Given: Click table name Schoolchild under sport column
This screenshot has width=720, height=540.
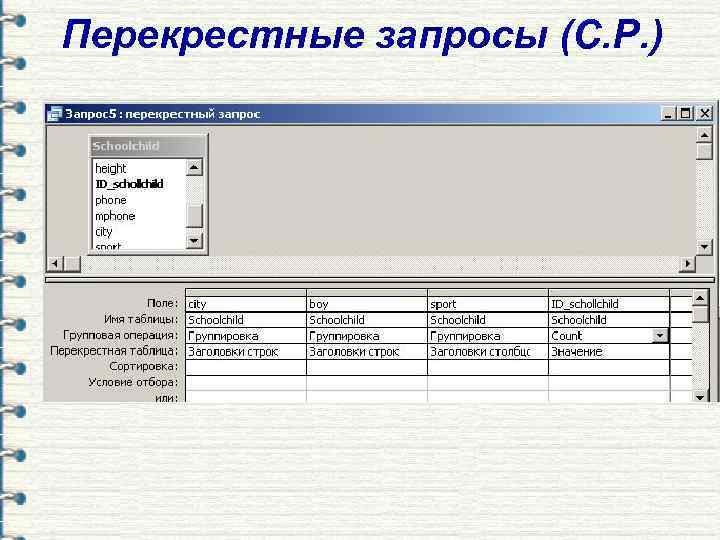Looking at the screenshot, I should point(488,320).
